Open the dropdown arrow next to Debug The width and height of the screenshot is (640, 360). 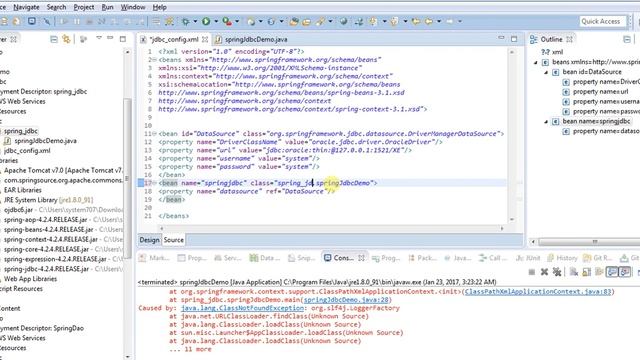coord(195,21)
